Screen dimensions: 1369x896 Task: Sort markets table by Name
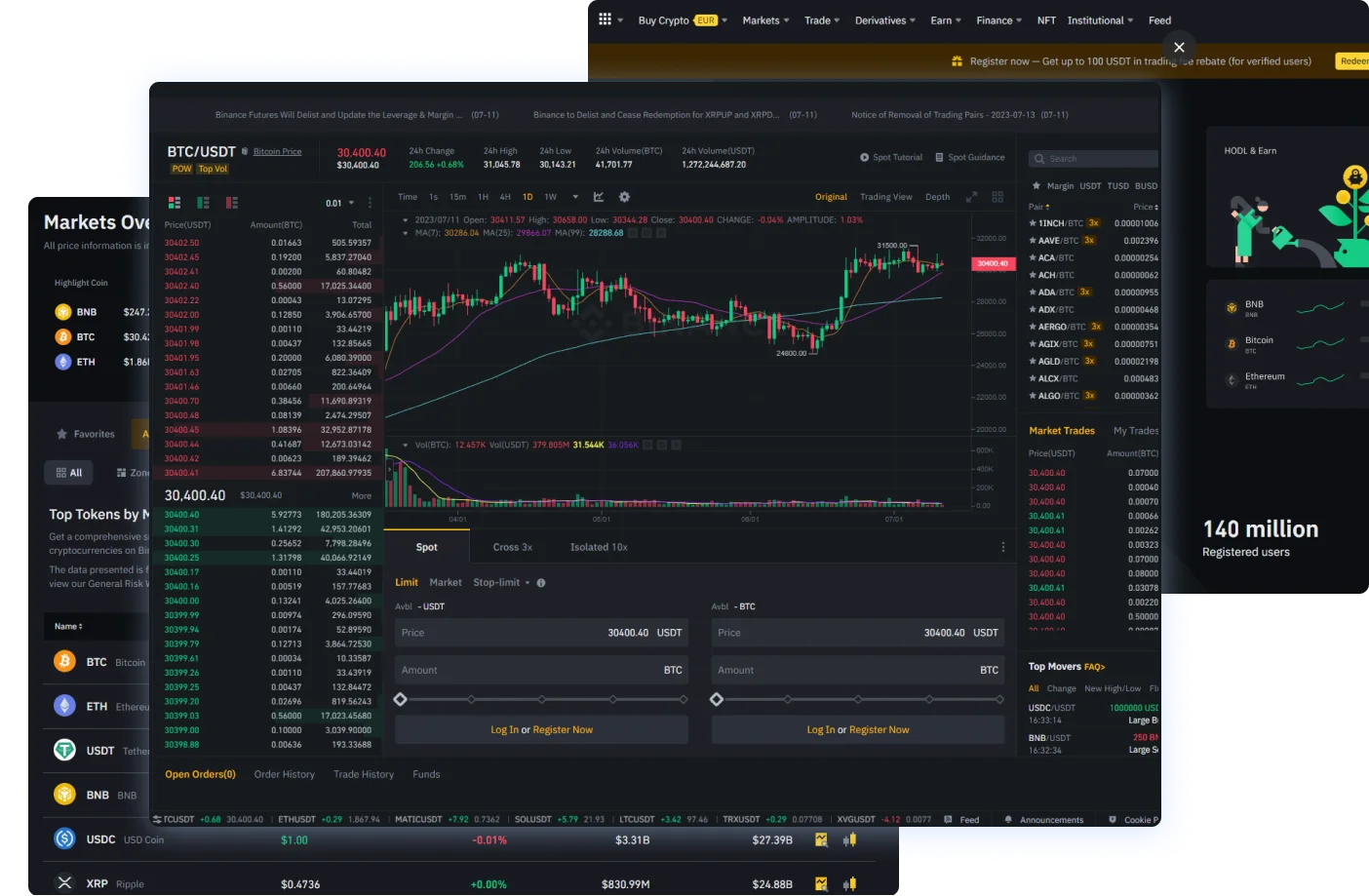pyautogui.click(x=68, y=626)
